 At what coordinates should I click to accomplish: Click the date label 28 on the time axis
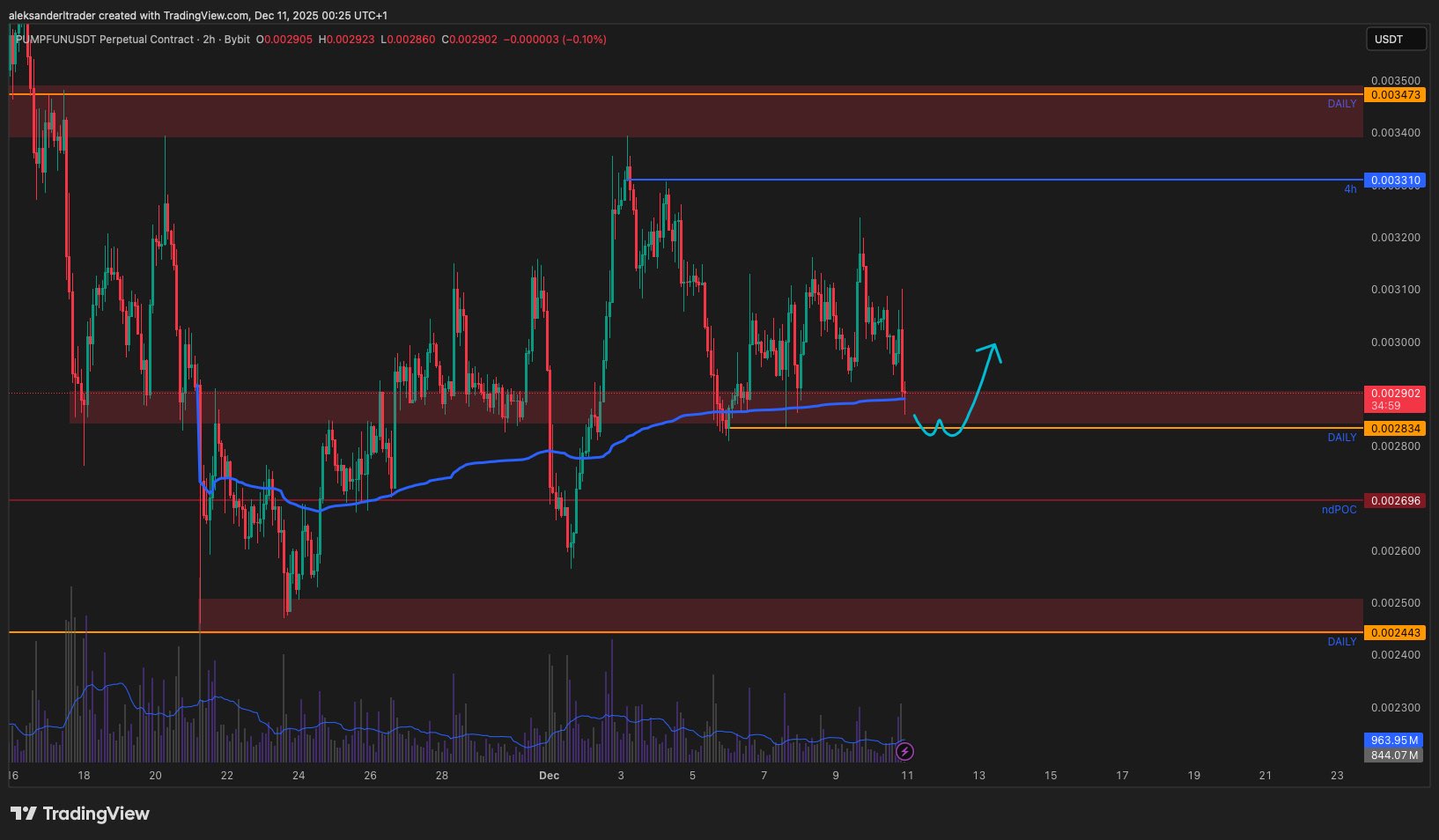click(442, 776)
